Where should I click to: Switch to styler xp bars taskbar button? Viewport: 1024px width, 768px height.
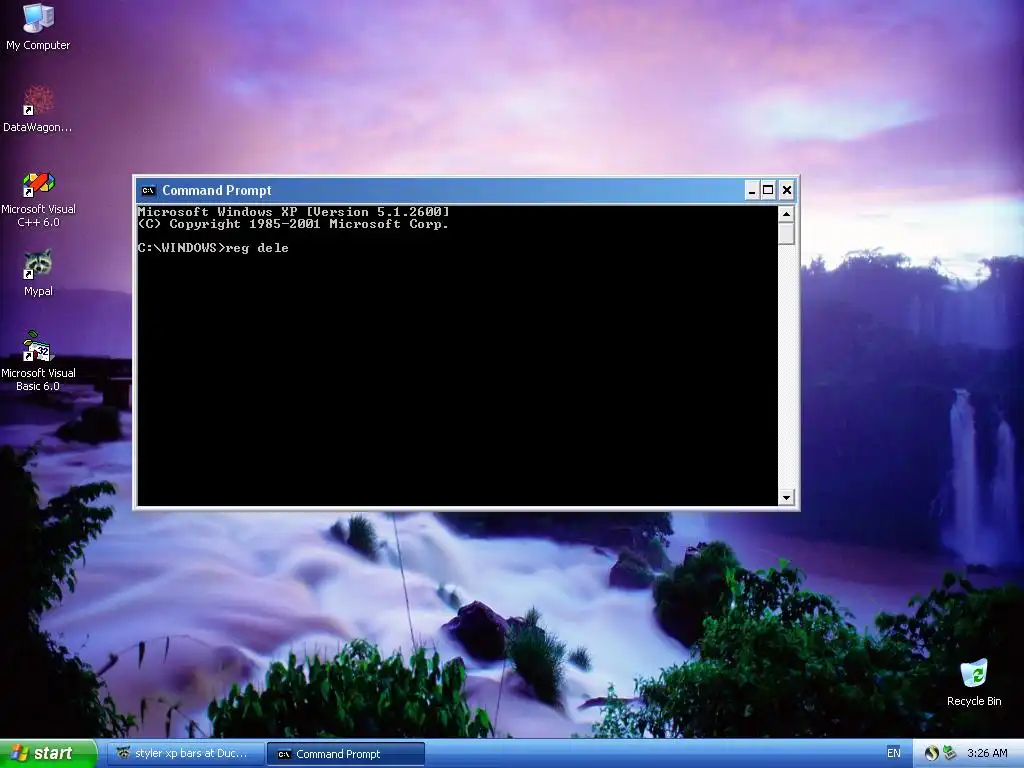(184, 754)
